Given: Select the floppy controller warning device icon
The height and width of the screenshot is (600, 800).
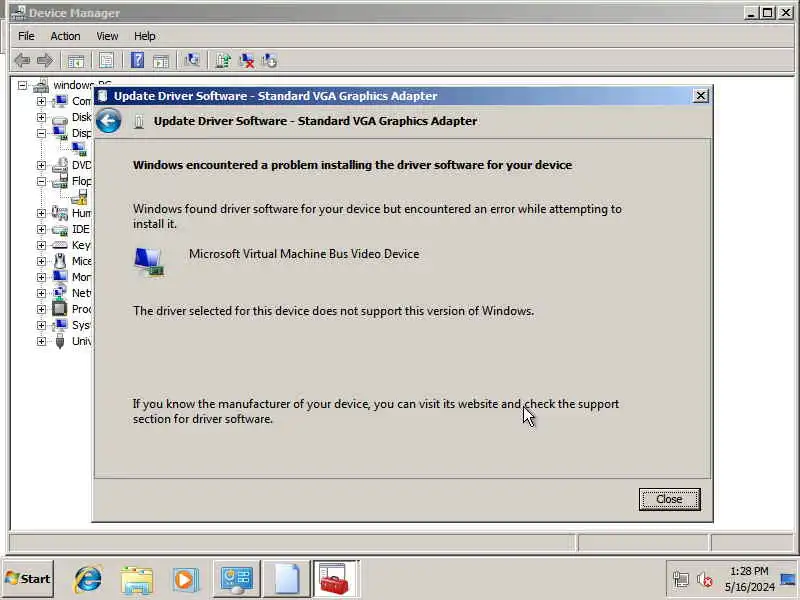Looking at the screenshot, I should point(80,197).
